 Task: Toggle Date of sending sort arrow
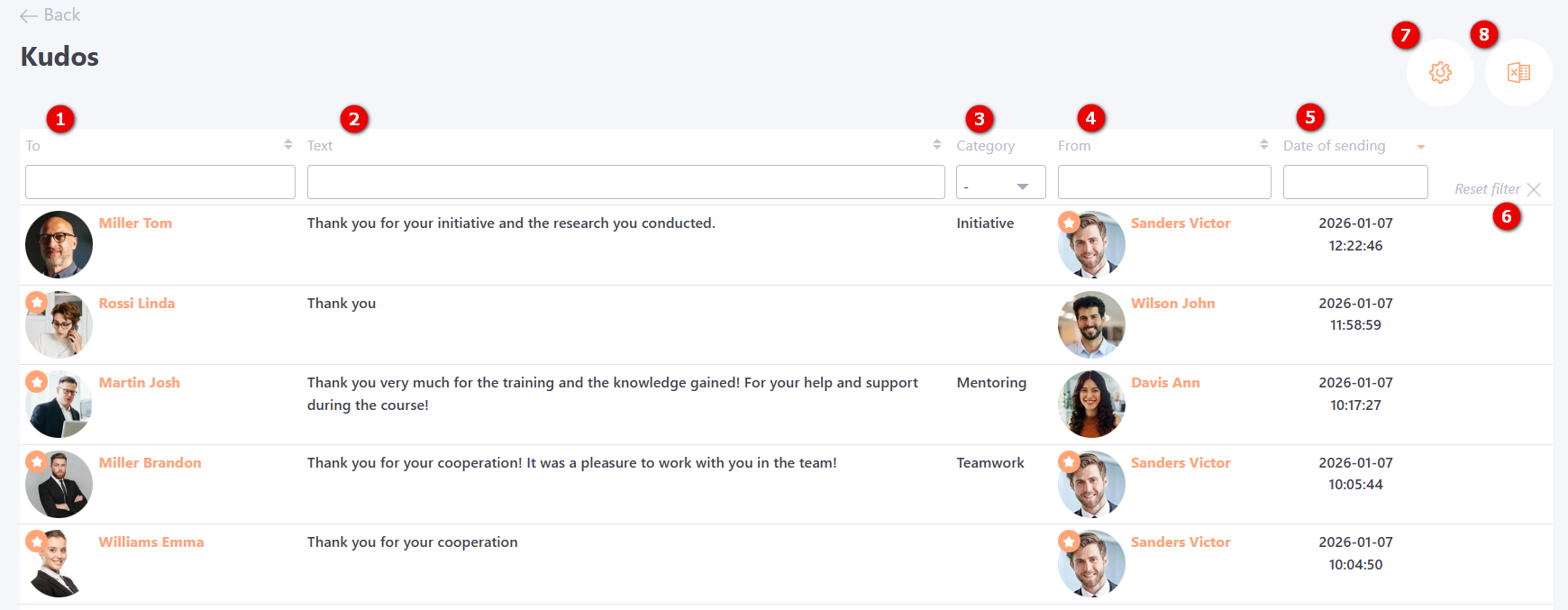click(x=1420, y=147)
